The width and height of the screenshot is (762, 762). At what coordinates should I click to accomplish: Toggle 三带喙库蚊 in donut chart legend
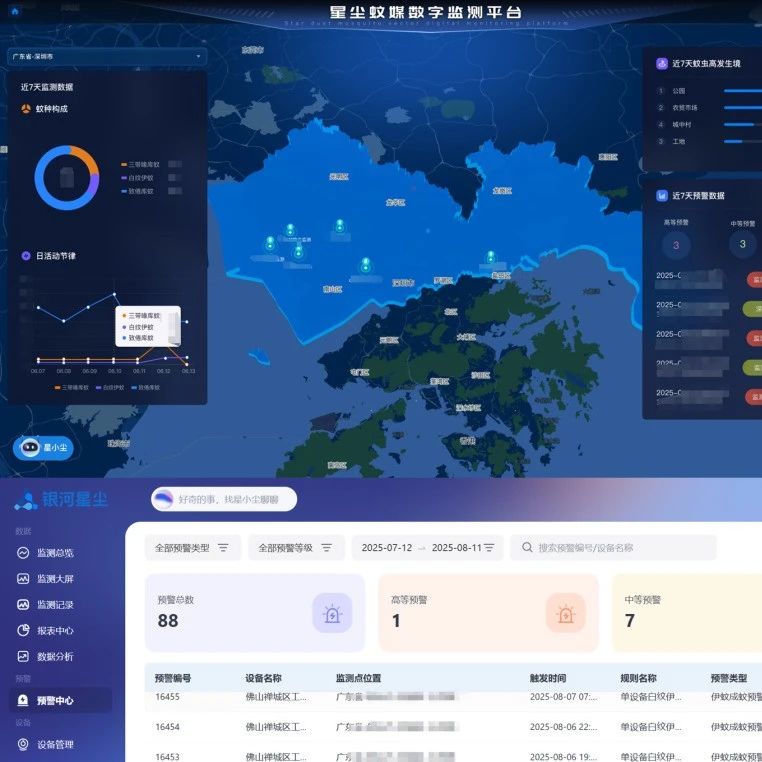point(140,165)
